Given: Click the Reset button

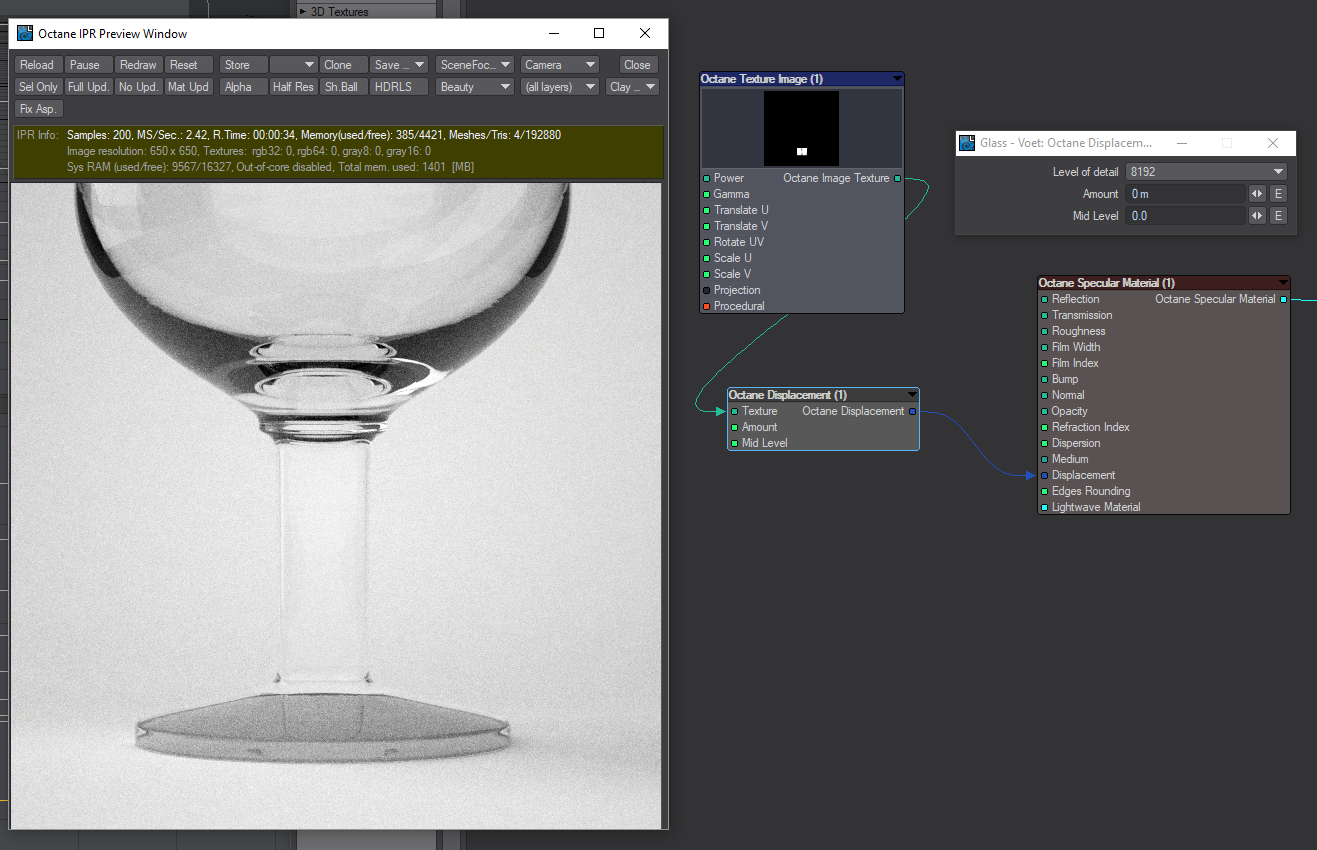Looking at the screenshot, I should tap(188, 65).
